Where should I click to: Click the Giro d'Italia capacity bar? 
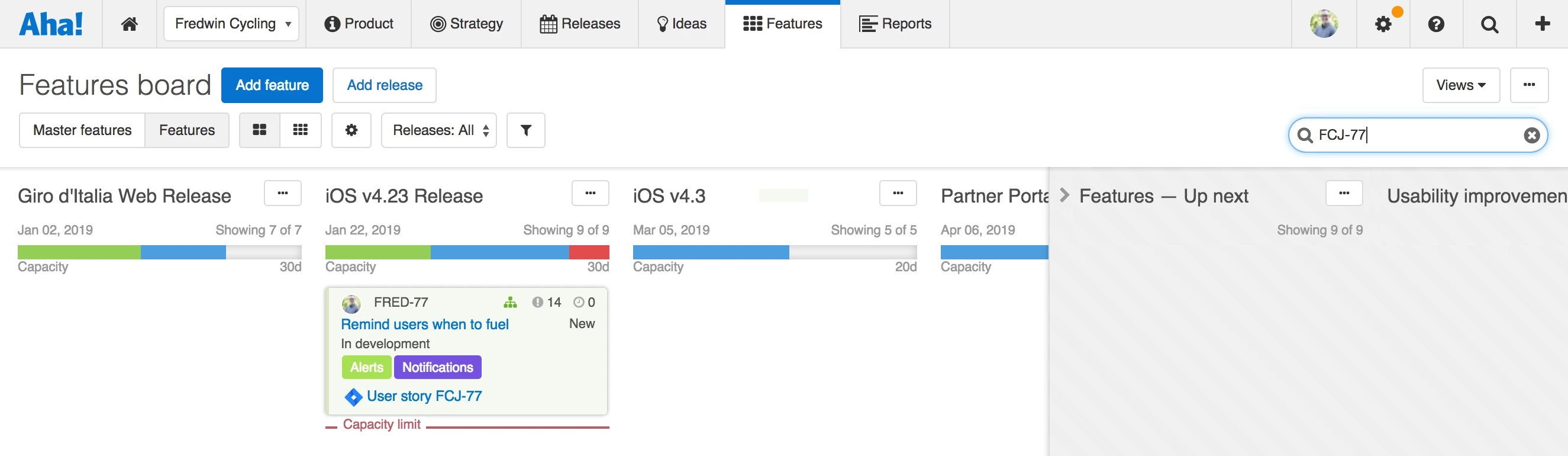(x=160, y=252)
